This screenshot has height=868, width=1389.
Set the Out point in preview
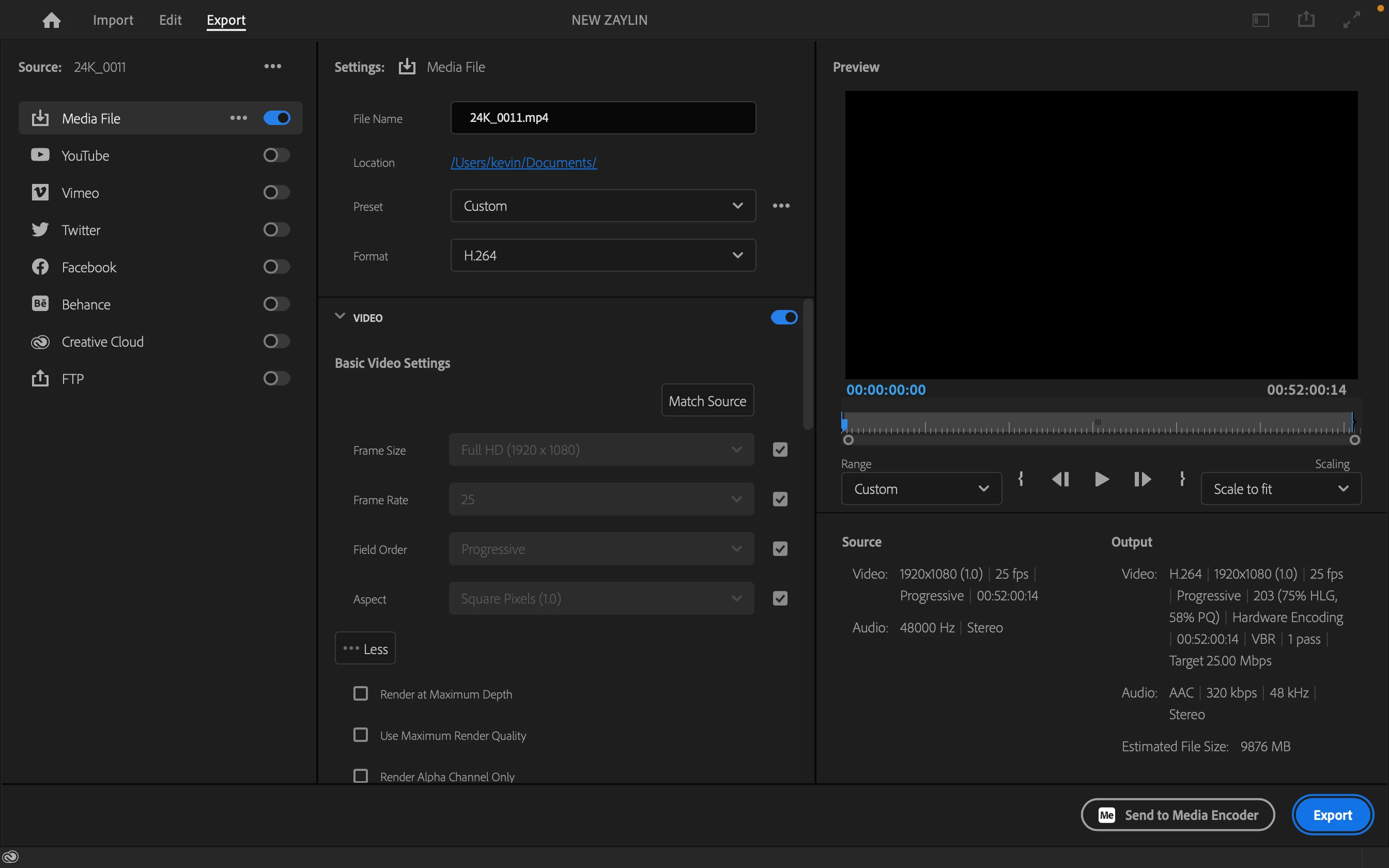1182,479
